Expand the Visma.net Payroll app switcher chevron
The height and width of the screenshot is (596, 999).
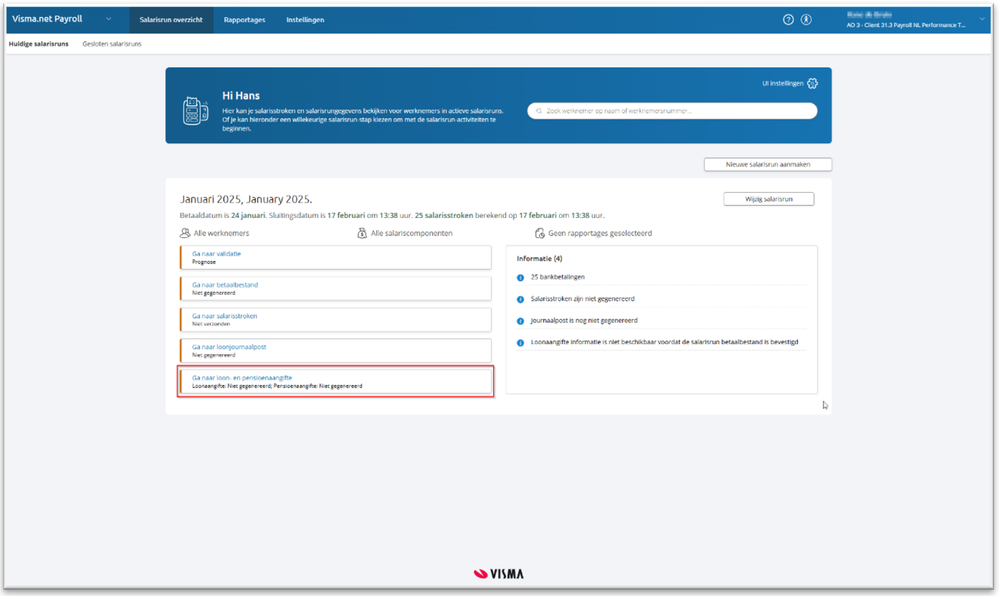tap(108, 19)
